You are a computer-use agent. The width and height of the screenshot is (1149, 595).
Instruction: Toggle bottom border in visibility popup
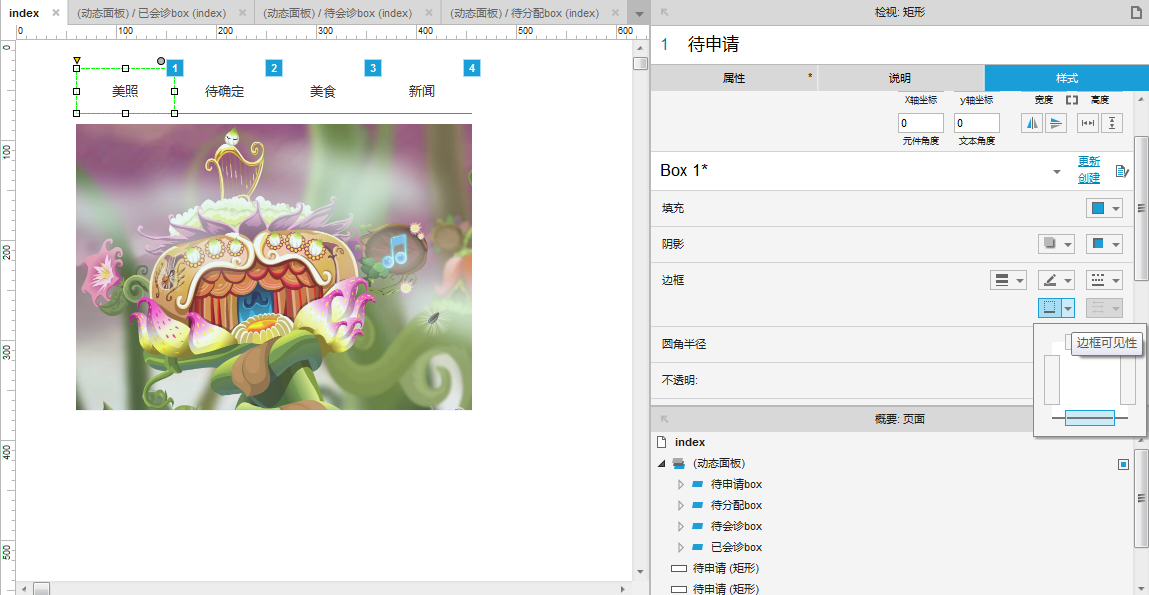(1090, 418)
